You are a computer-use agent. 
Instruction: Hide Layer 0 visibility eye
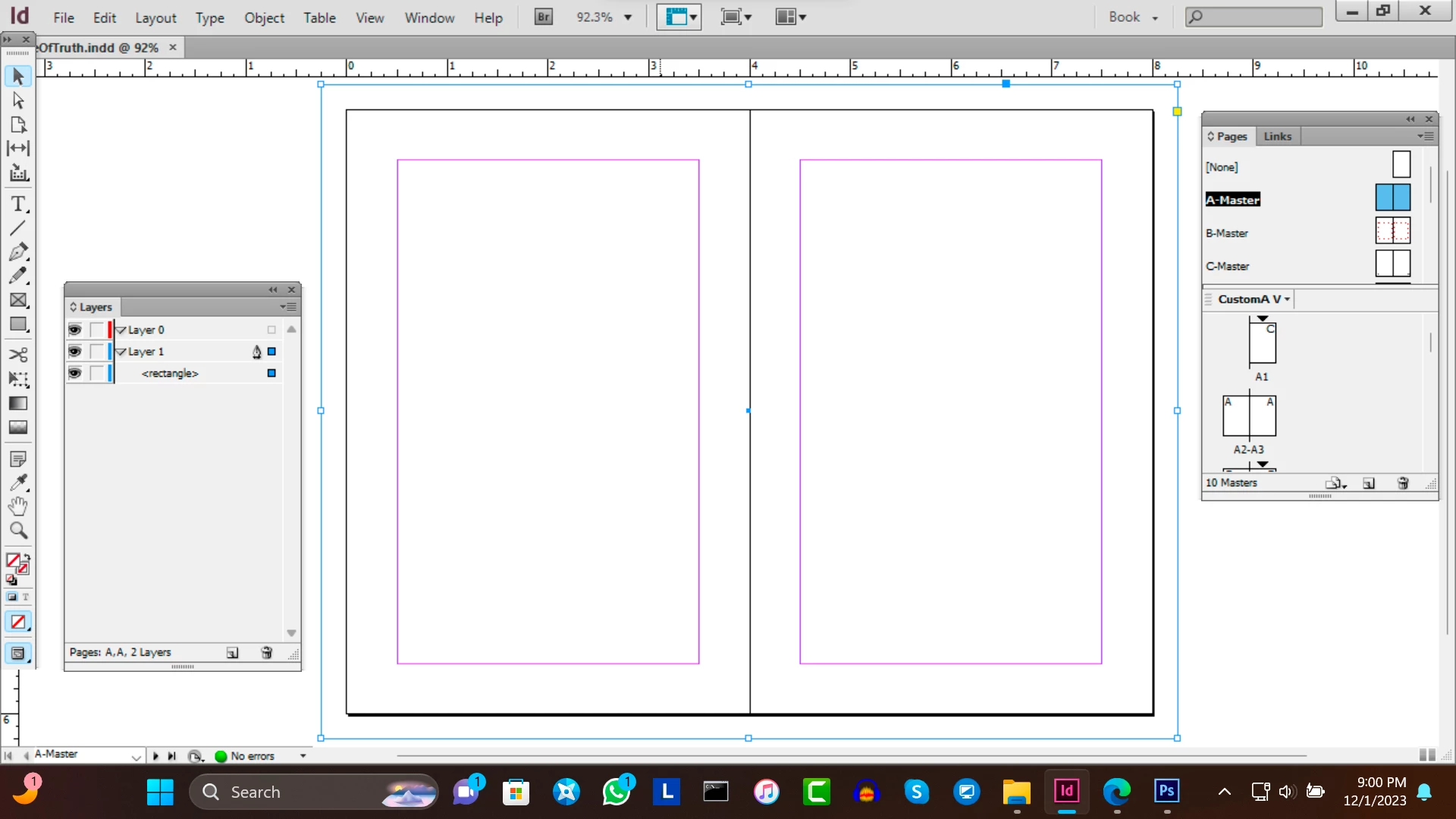[74, 330]
